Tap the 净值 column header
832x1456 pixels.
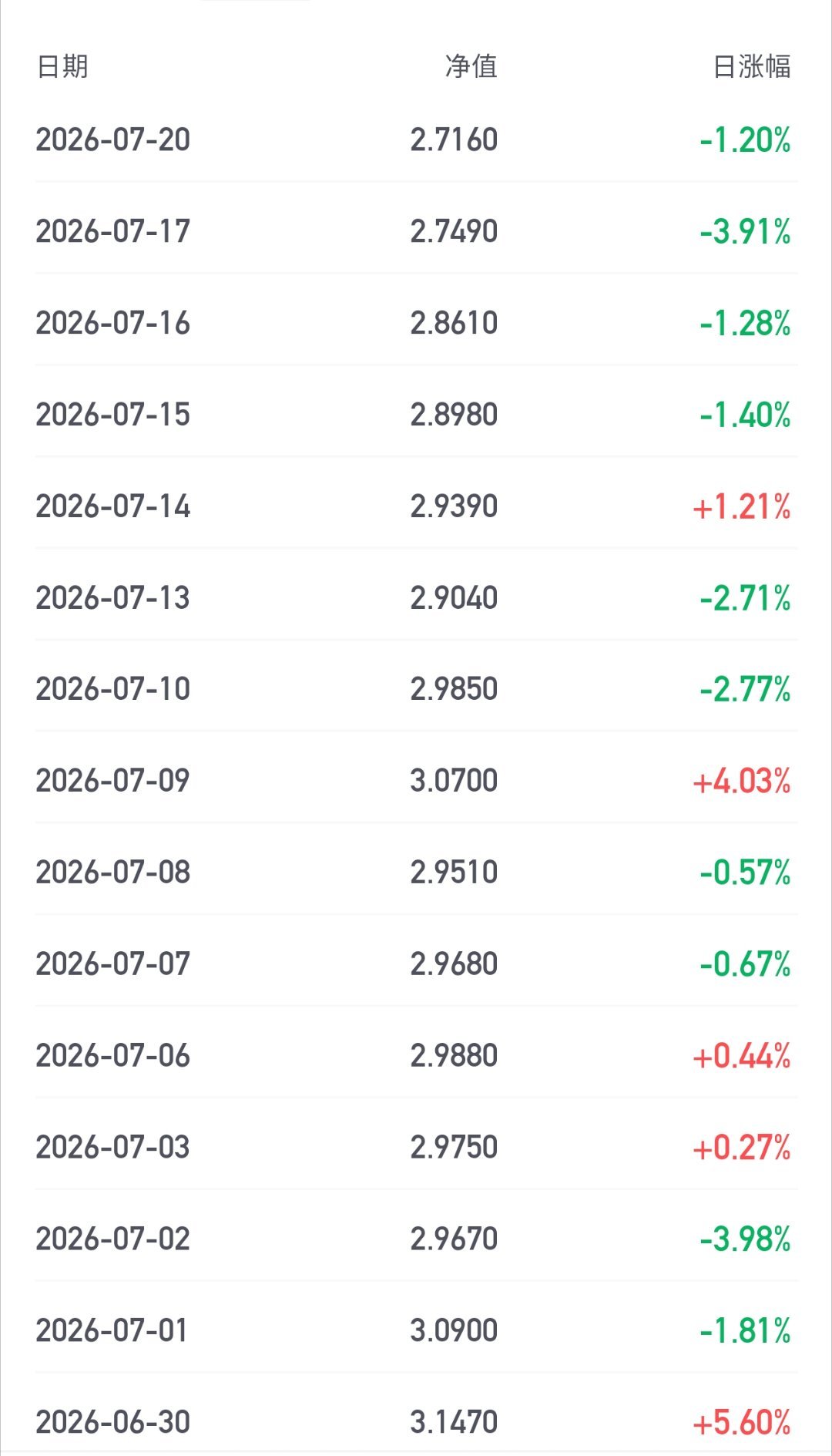click(471, 66)
